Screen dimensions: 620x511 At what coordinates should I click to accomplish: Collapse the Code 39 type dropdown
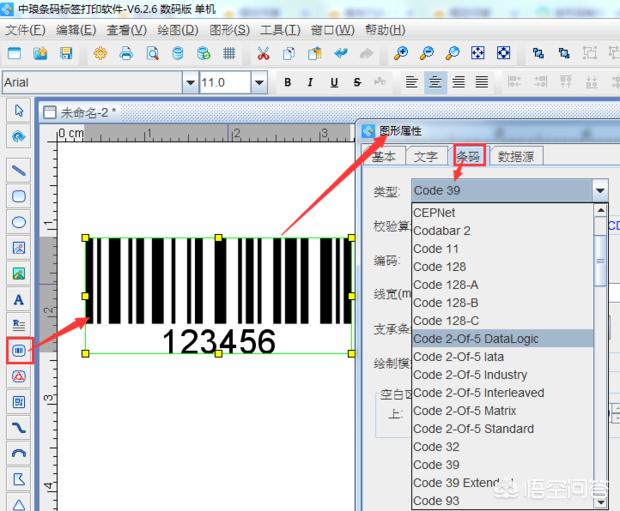pos(599,191)
